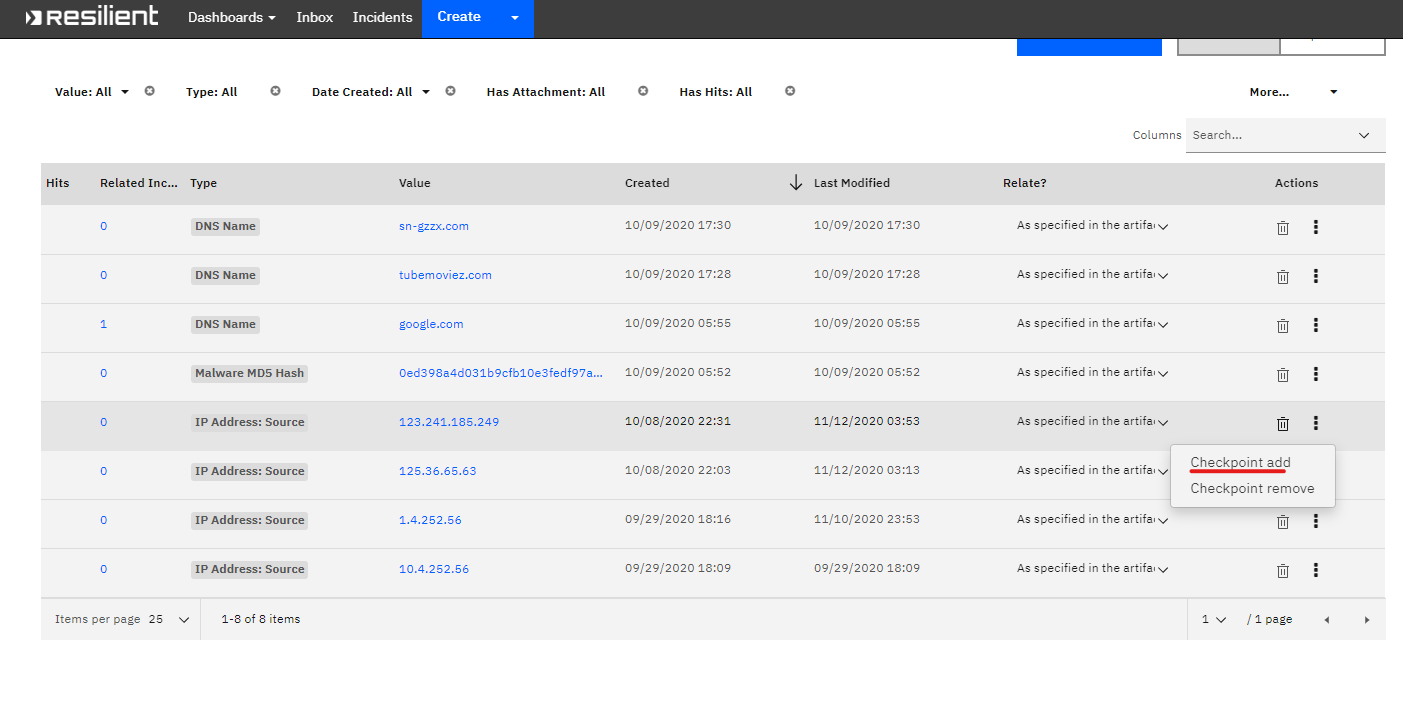1403x727 pixels.
Task: Delete the sn-gzzx.com artifact
Action: 1283,228
